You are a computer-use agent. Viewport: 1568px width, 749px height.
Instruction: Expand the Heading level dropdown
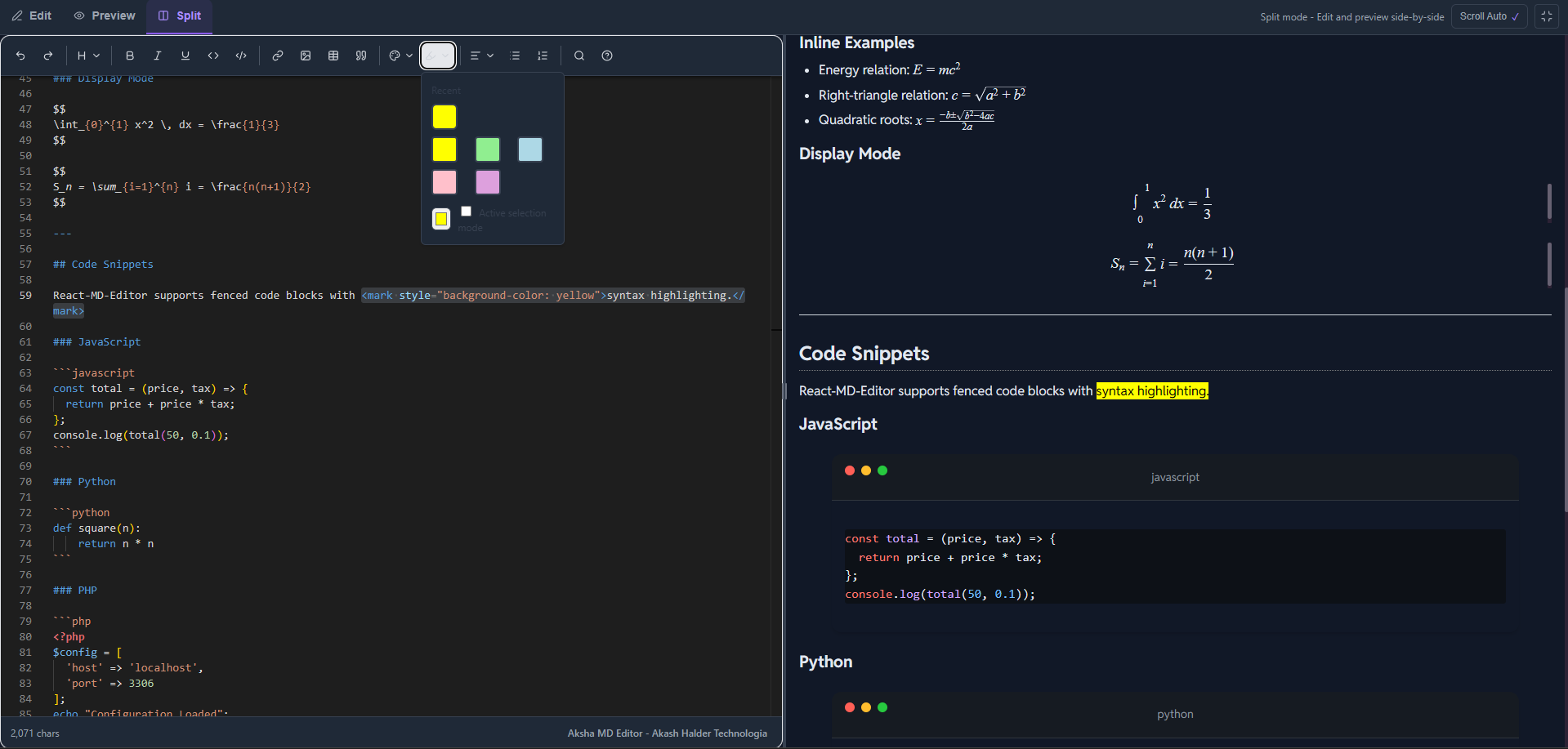88,56
